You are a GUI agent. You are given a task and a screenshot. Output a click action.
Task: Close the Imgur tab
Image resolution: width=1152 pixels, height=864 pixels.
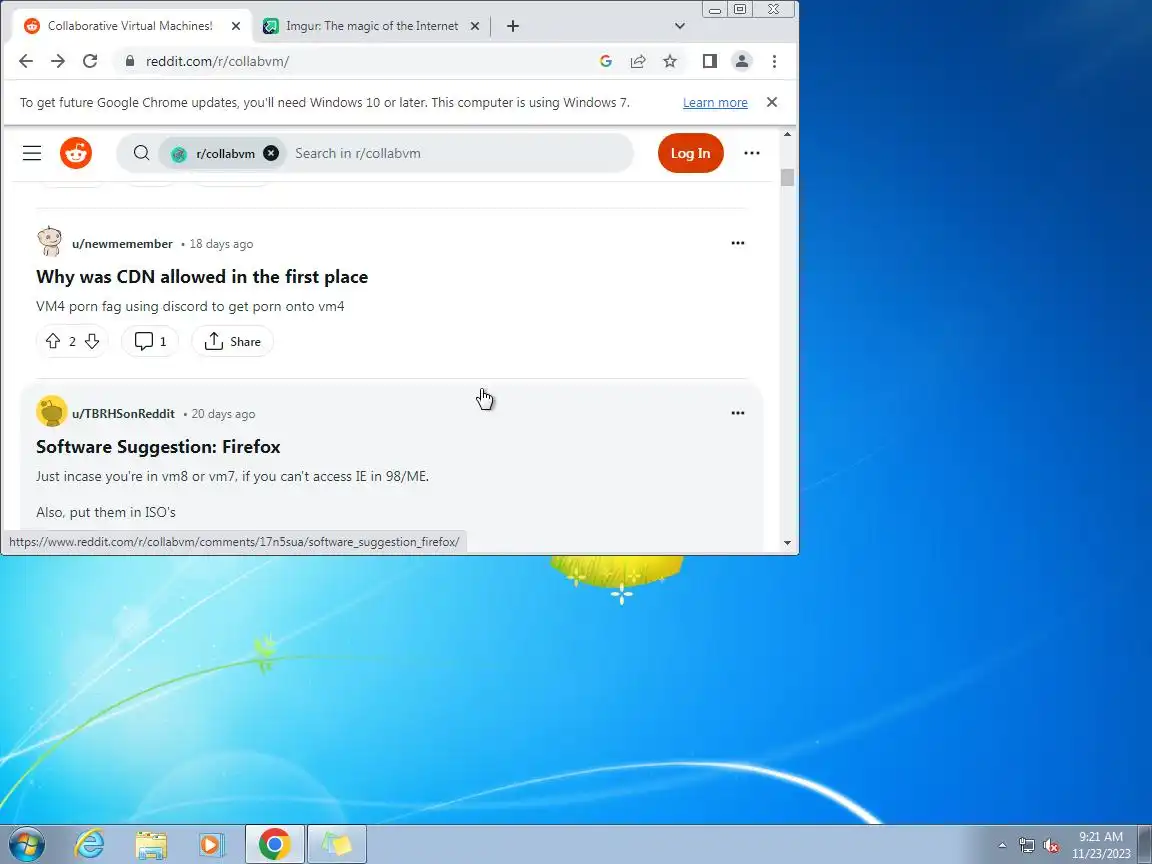tap(475, 26)
